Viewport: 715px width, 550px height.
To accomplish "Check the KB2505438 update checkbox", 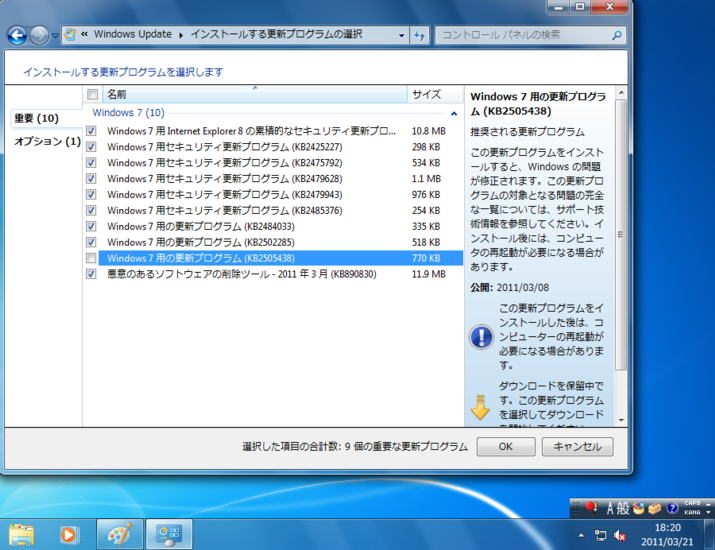I will click(x=91, y=258).
